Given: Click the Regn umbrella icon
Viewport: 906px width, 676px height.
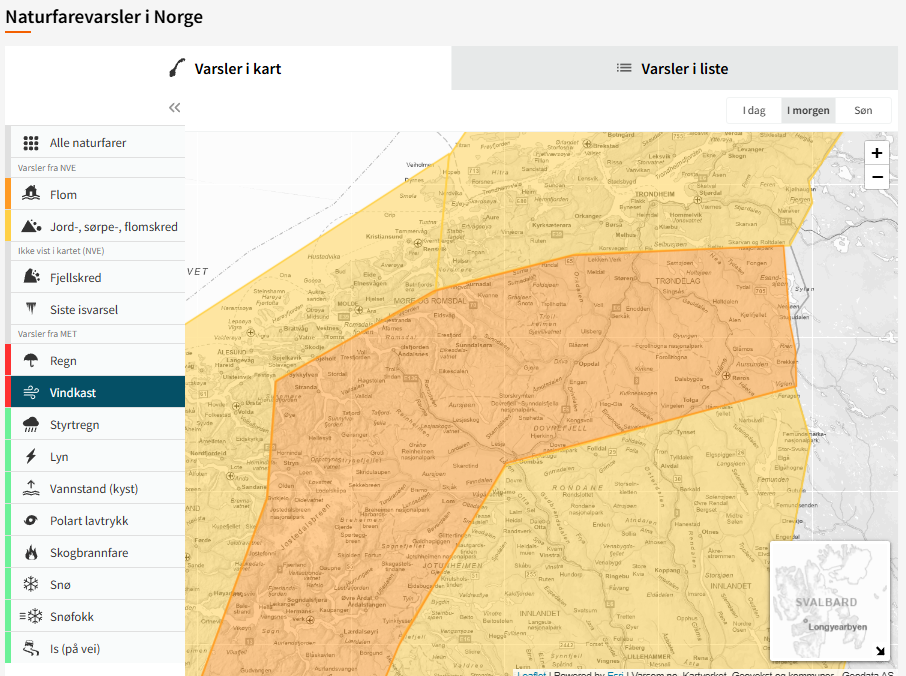Looking at the screenshot, I should pos(31,361).
